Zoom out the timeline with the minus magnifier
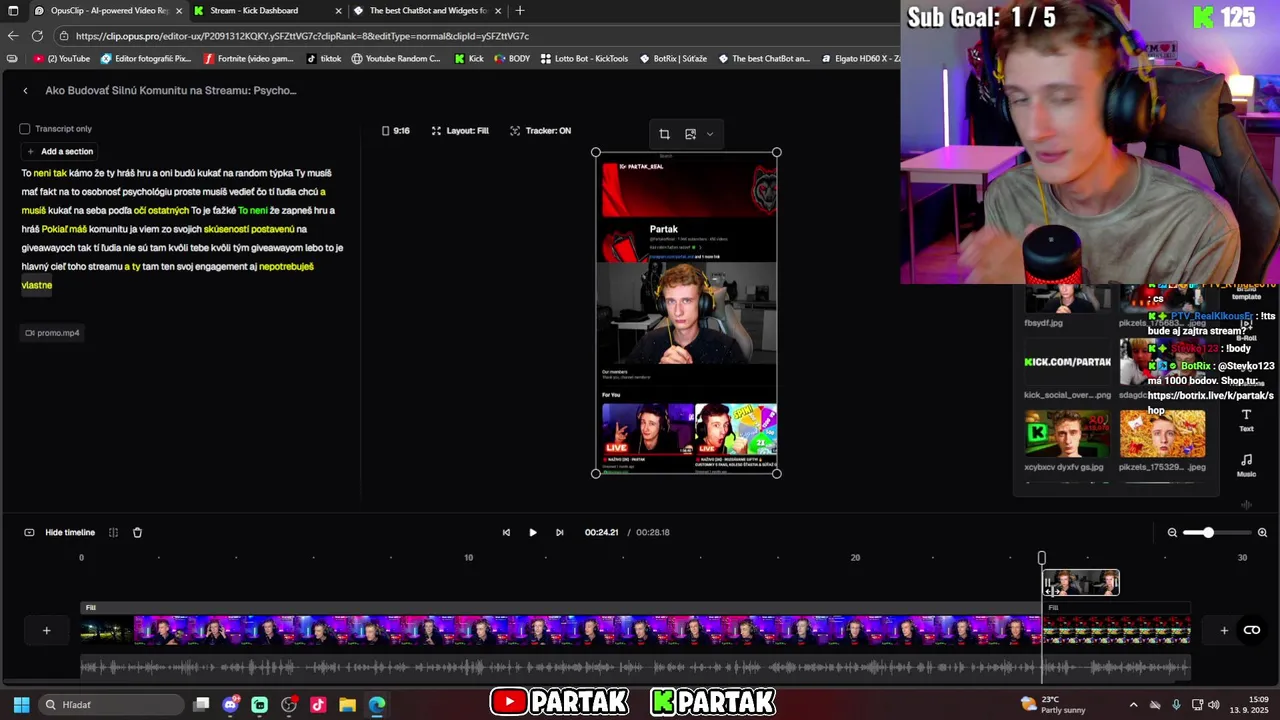1280x720 pixels. coord(1172,533)
